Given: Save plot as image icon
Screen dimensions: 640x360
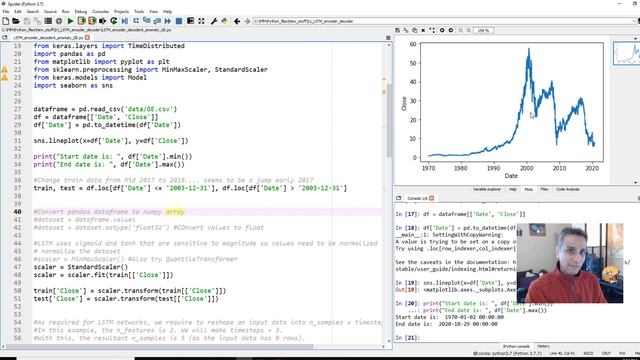Looking at the screenshot, I should point(398,30).
